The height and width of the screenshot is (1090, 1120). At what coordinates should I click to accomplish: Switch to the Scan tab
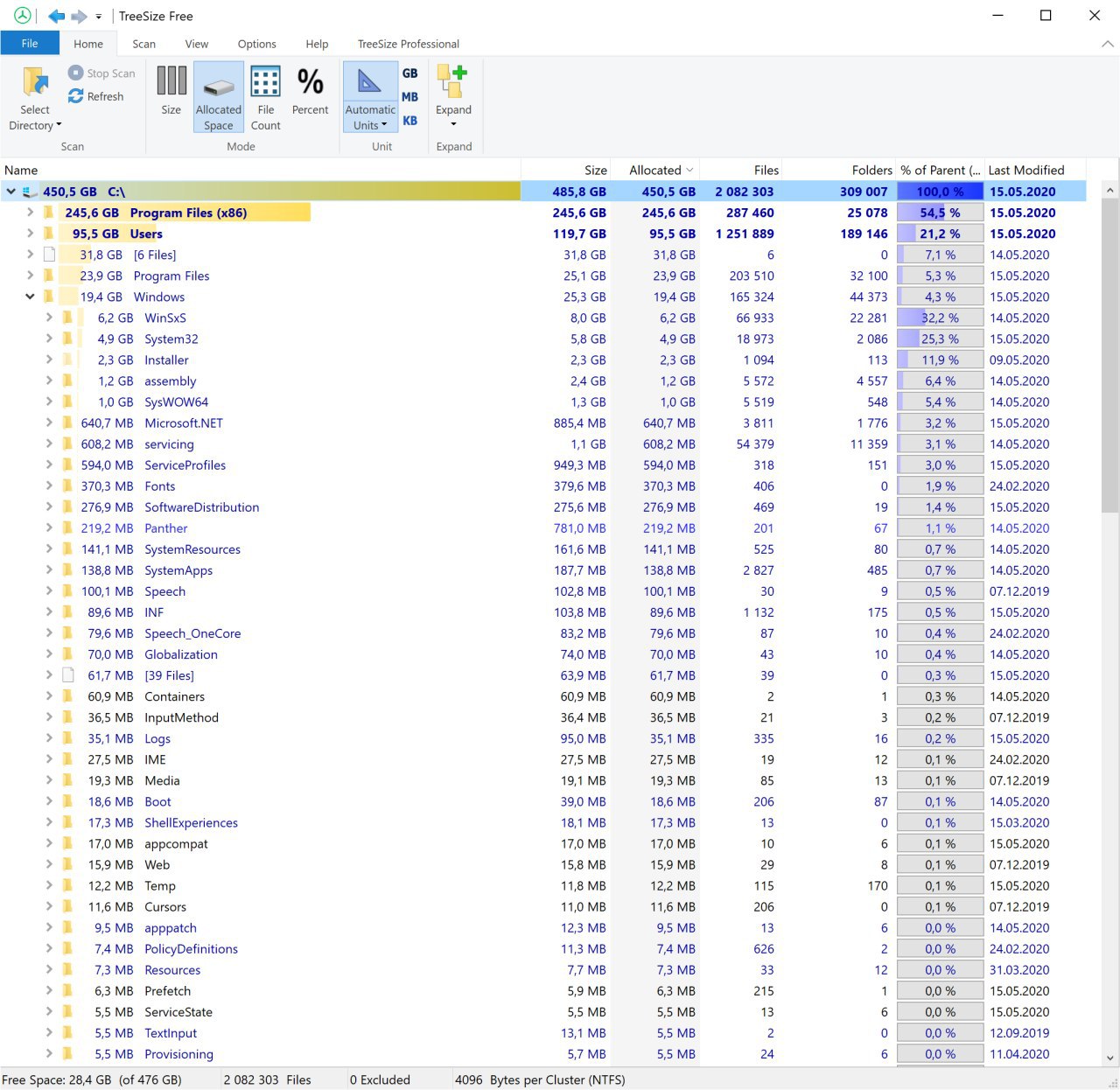tap(144, 44)
